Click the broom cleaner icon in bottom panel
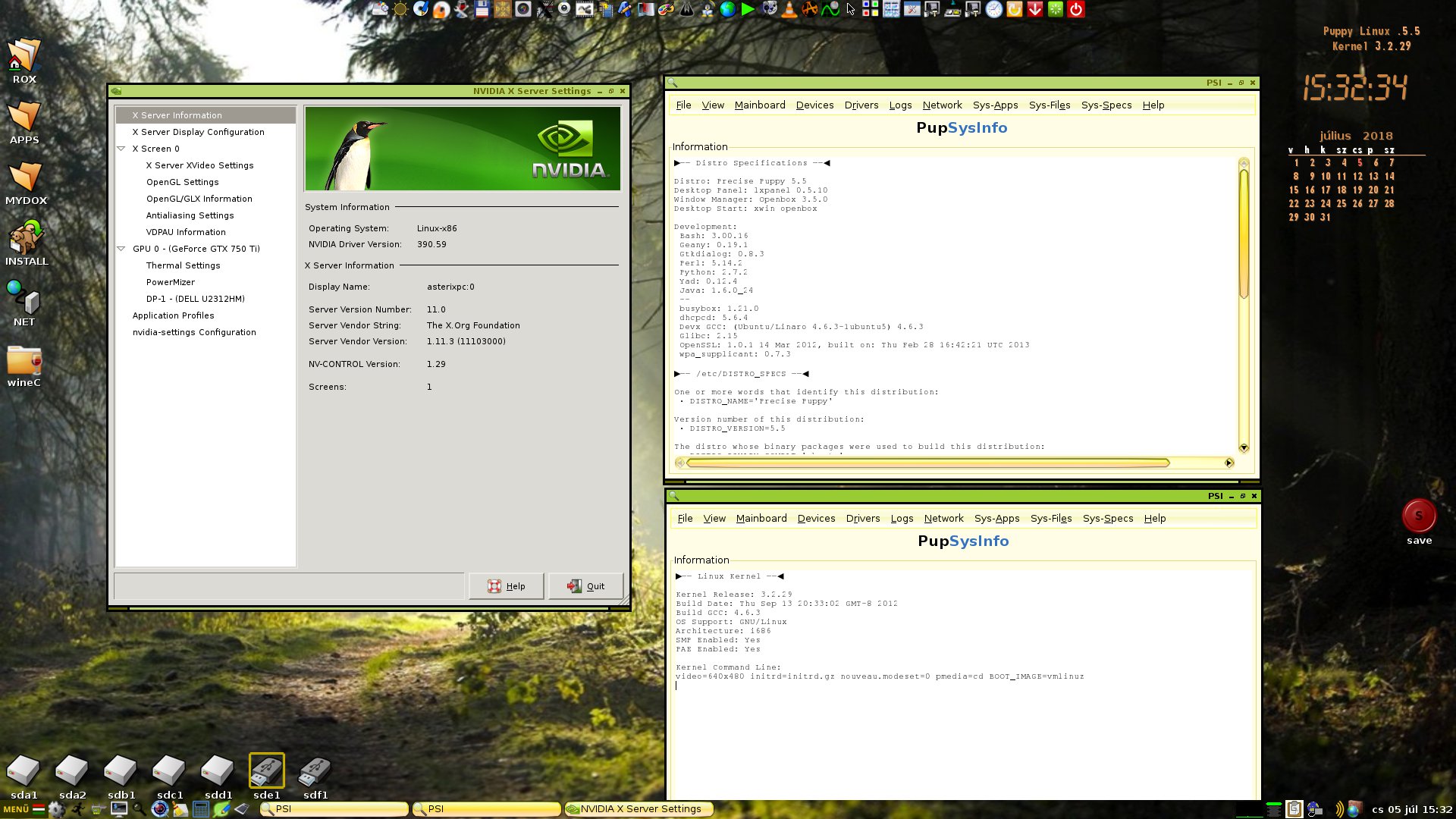 180,809
